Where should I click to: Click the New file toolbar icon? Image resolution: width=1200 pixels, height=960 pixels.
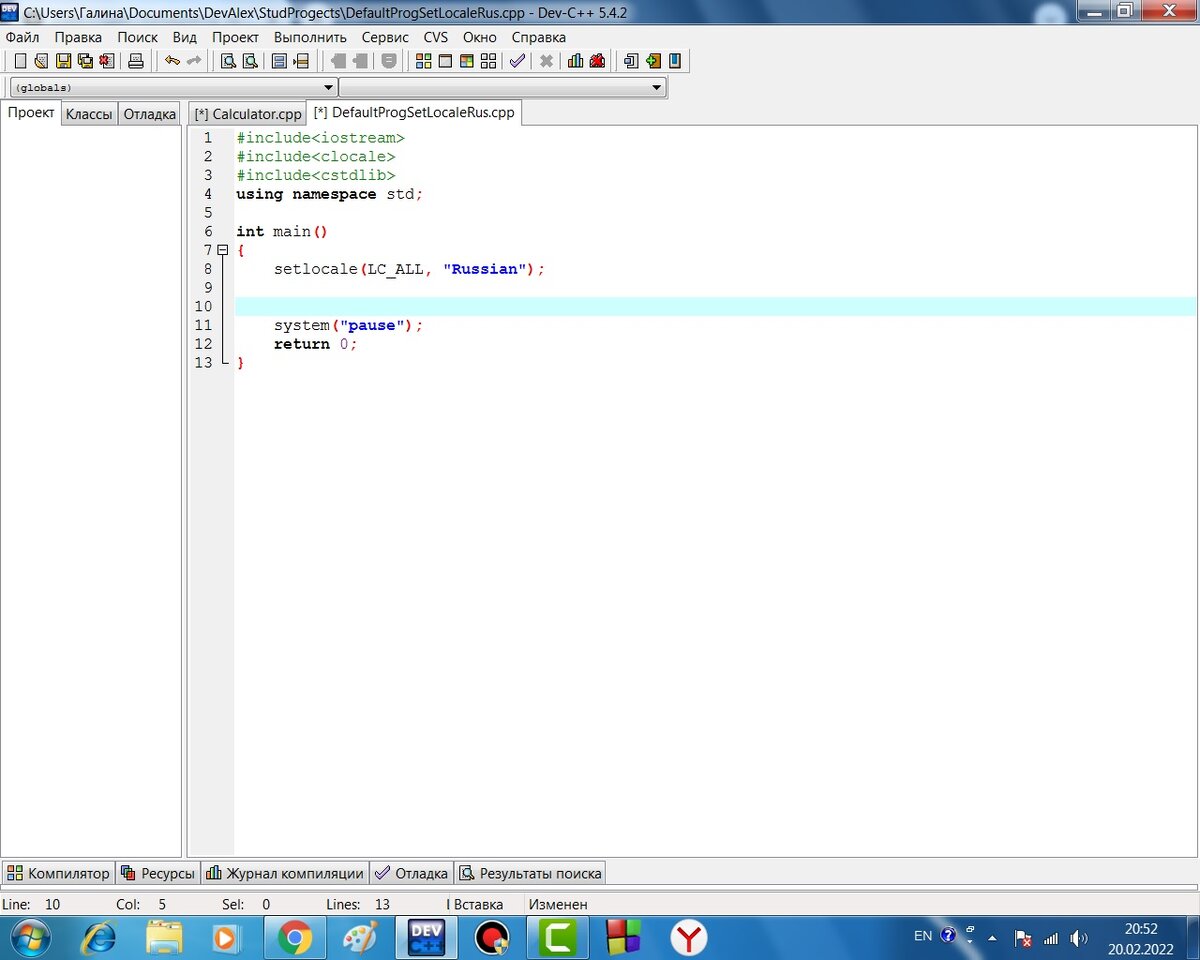click(20, 61)
